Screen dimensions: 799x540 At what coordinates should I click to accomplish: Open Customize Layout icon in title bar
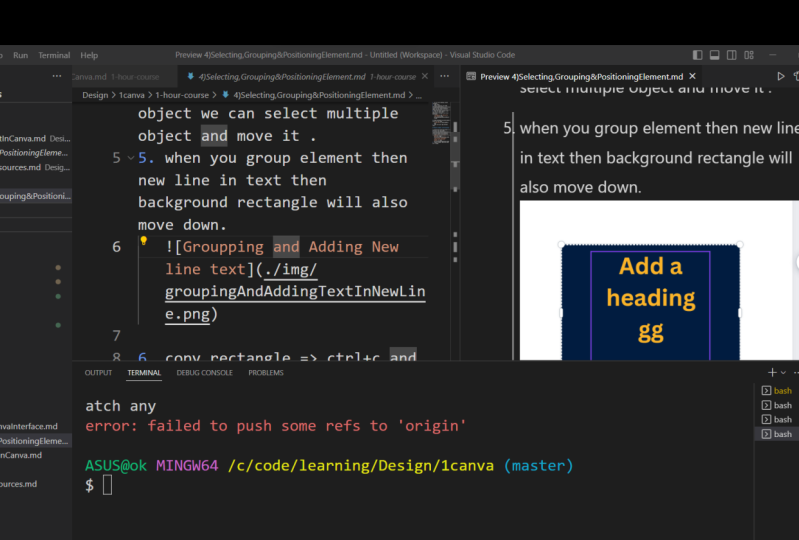tap(749, 55)
